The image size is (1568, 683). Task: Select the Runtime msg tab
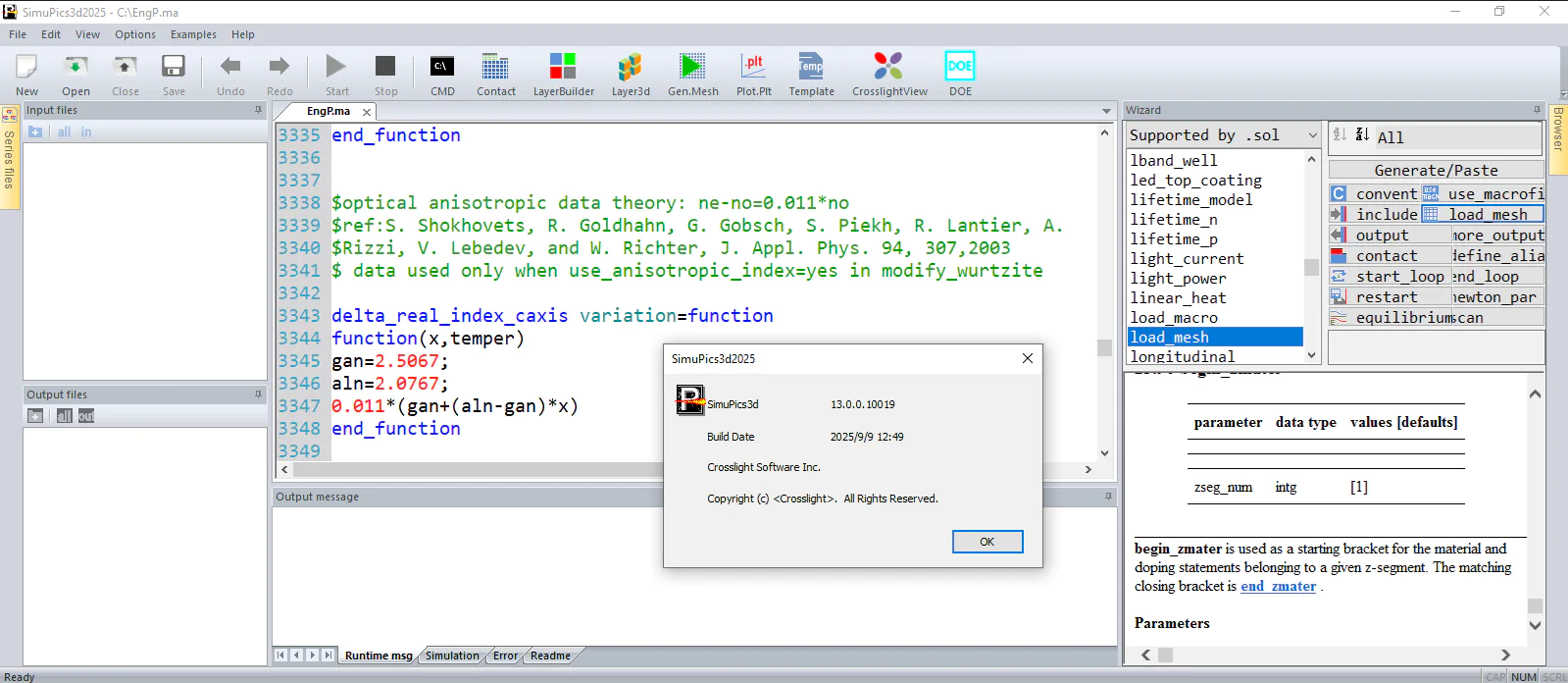(x=379, y=656)
